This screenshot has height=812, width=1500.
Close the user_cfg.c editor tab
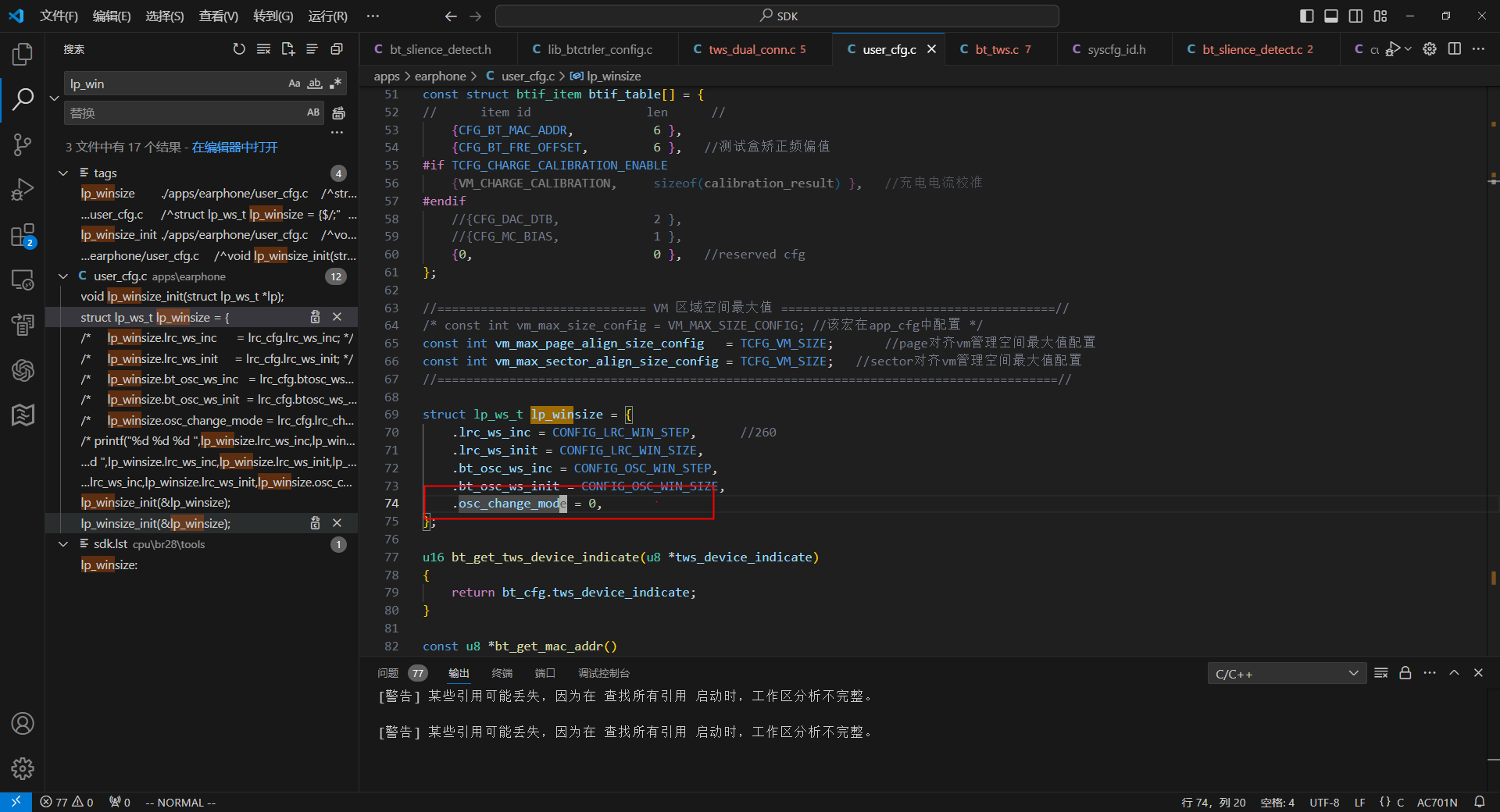click(x=931, y=49)
